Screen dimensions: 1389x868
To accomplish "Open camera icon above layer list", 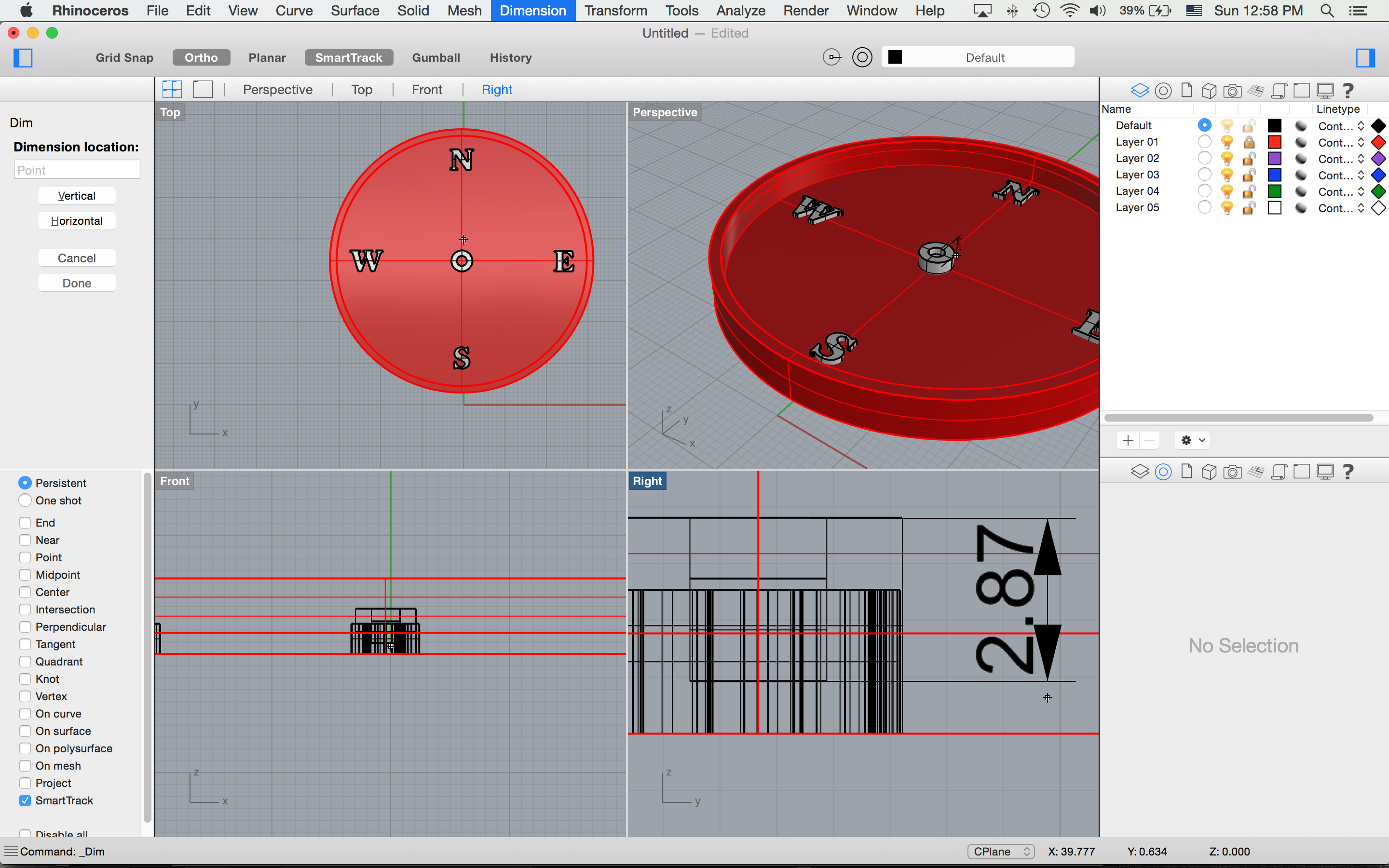I will 1232,90.
